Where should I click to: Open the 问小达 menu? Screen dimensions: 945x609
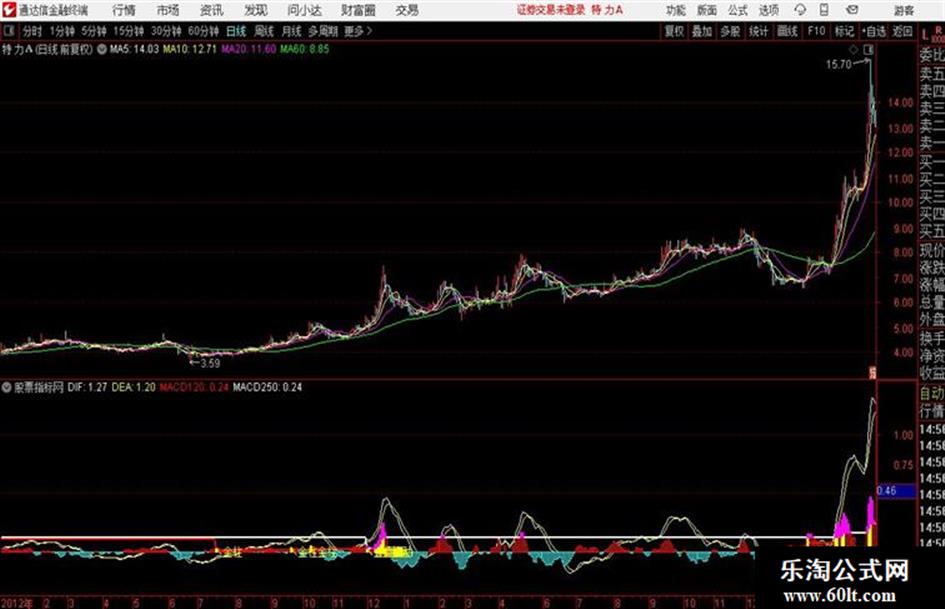pos(304,10)
